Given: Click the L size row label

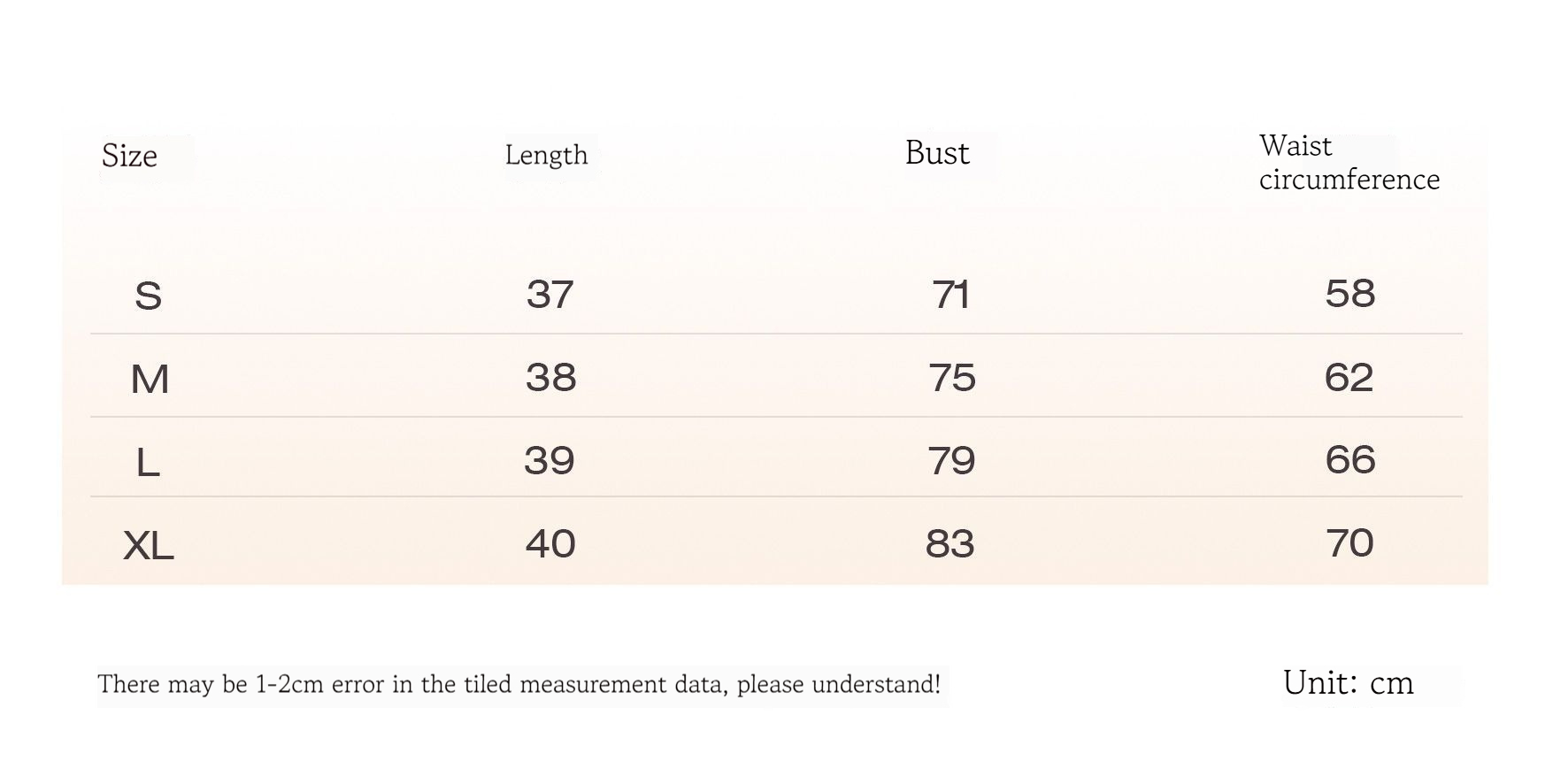Looking at the screenshot, I should (148, 463).
